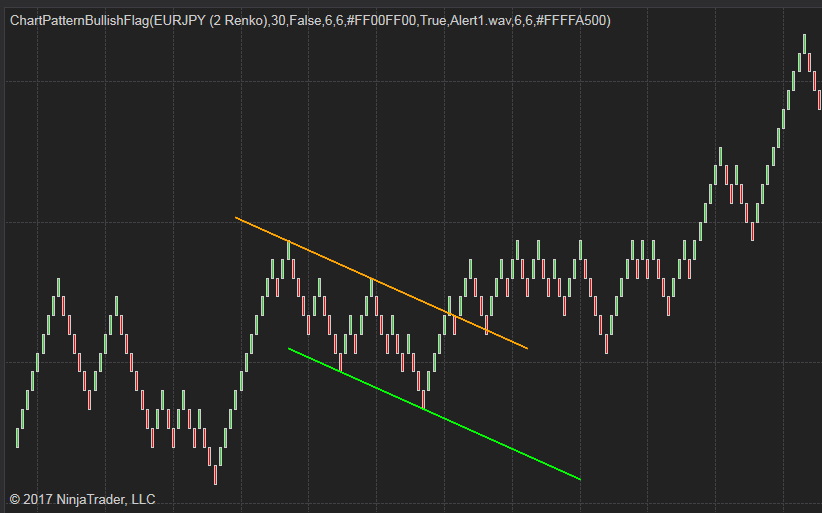Click the ChartPatternBullishFlag indicator label
Viewport: 822px width, 513px height.
310,21
